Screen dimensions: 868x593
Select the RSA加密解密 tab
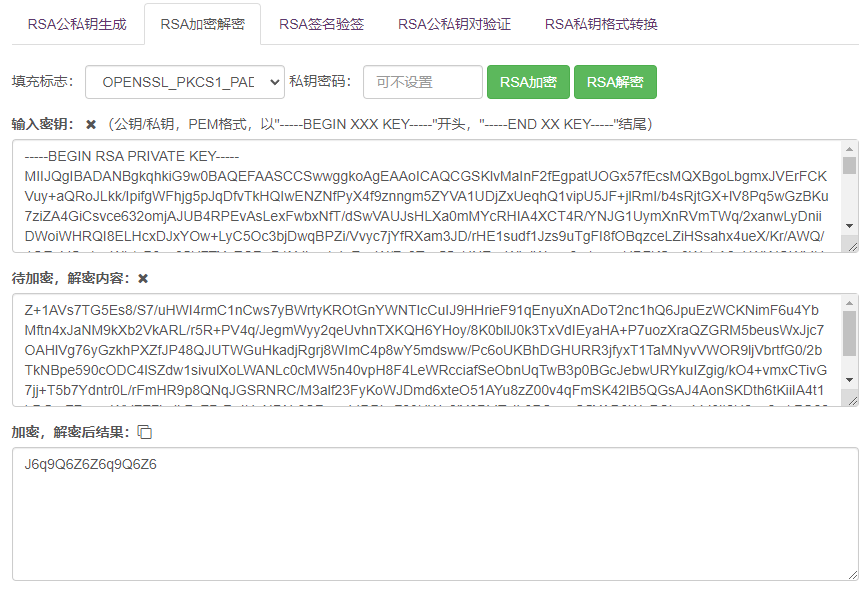tap(202, 24)
